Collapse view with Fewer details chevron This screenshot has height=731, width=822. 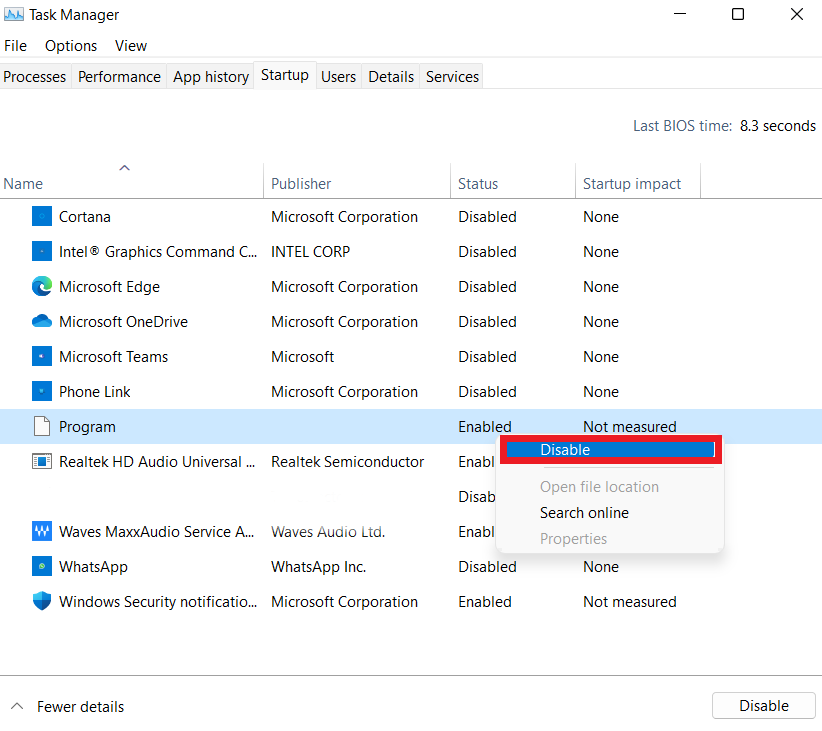tap(17, 706)
